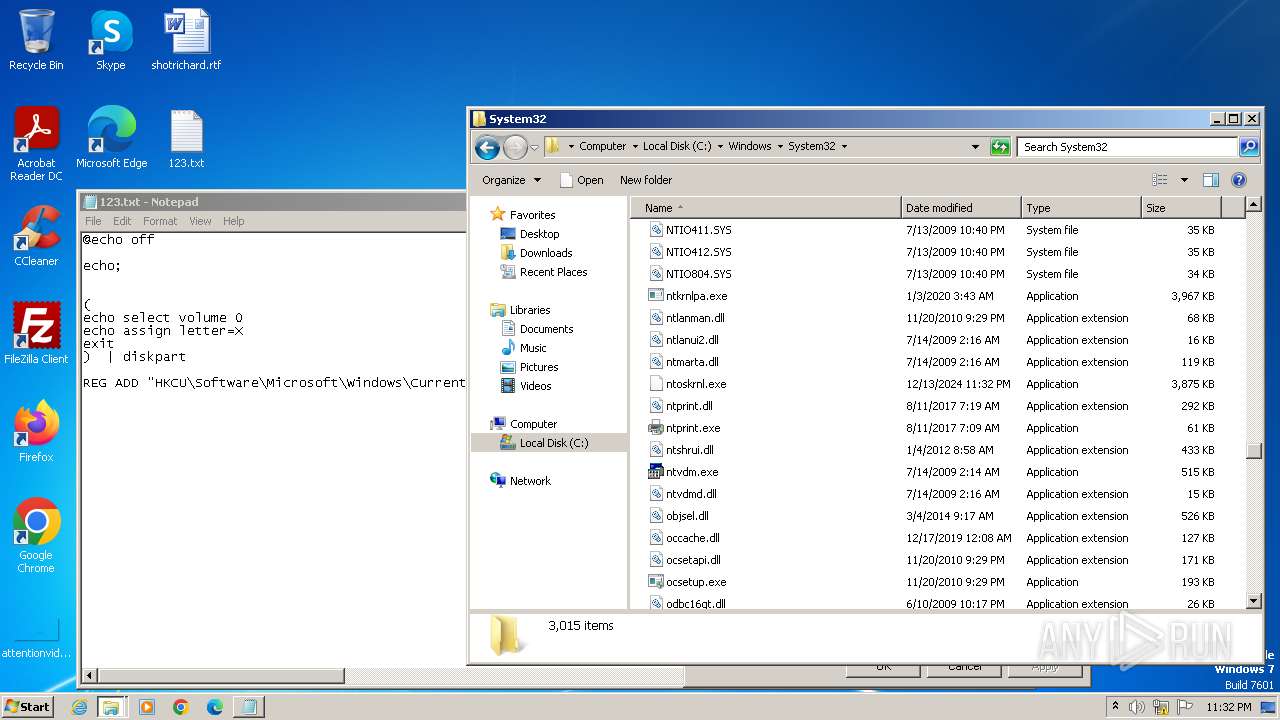Open the Start menu
Viewport: 1280px width, 720px height.
click(x=27, y=707)
